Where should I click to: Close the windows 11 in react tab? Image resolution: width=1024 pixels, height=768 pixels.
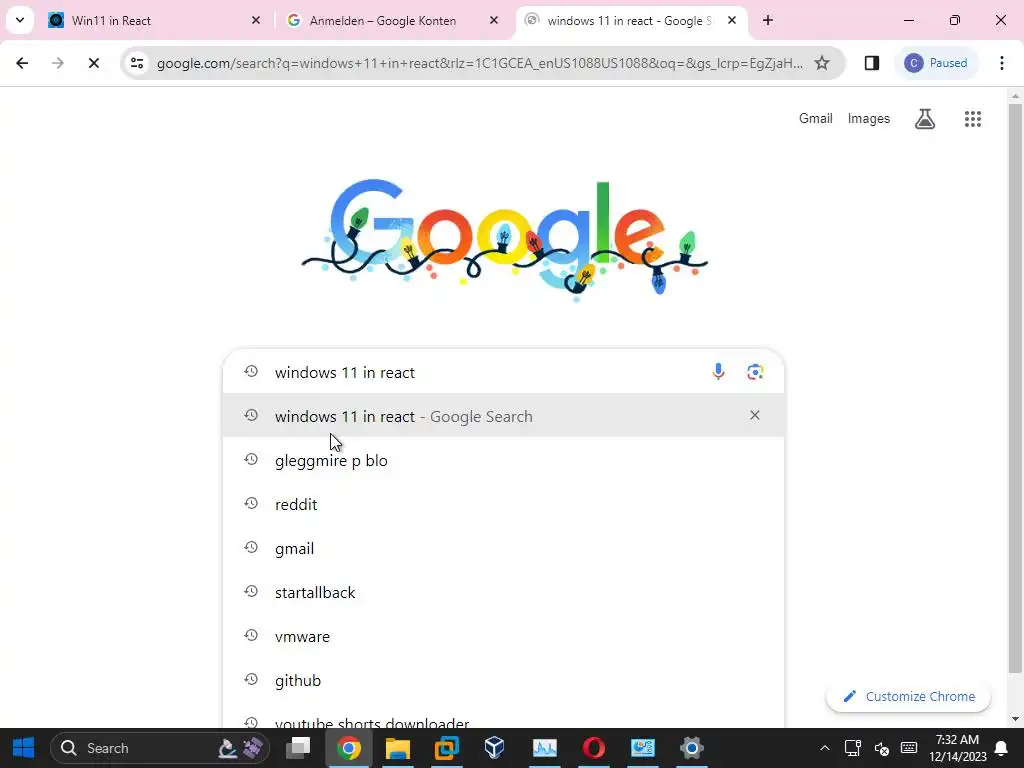[x=732, y=20]
